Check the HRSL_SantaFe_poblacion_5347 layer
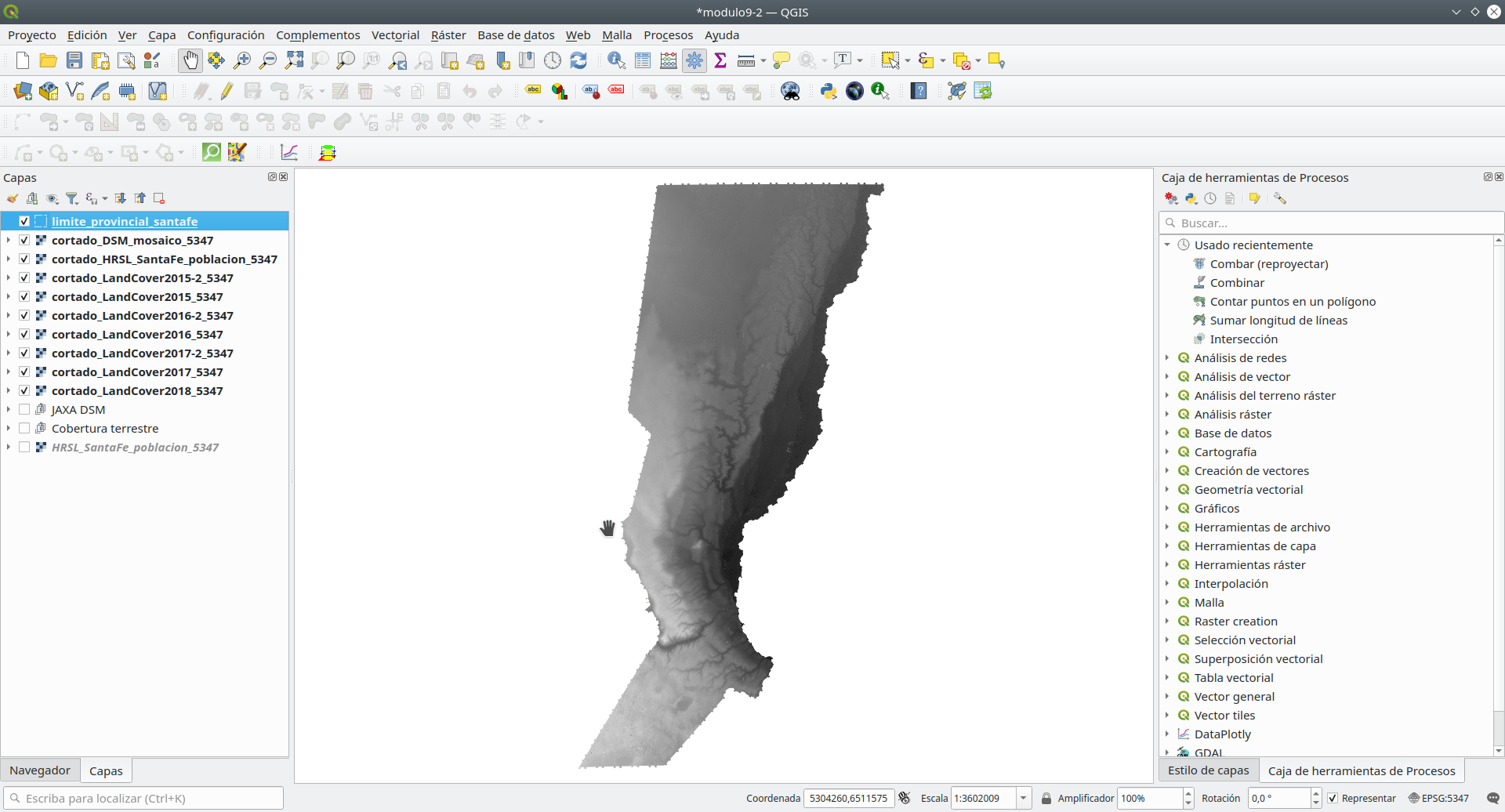 pyautogui.click(x=24, y=447)
